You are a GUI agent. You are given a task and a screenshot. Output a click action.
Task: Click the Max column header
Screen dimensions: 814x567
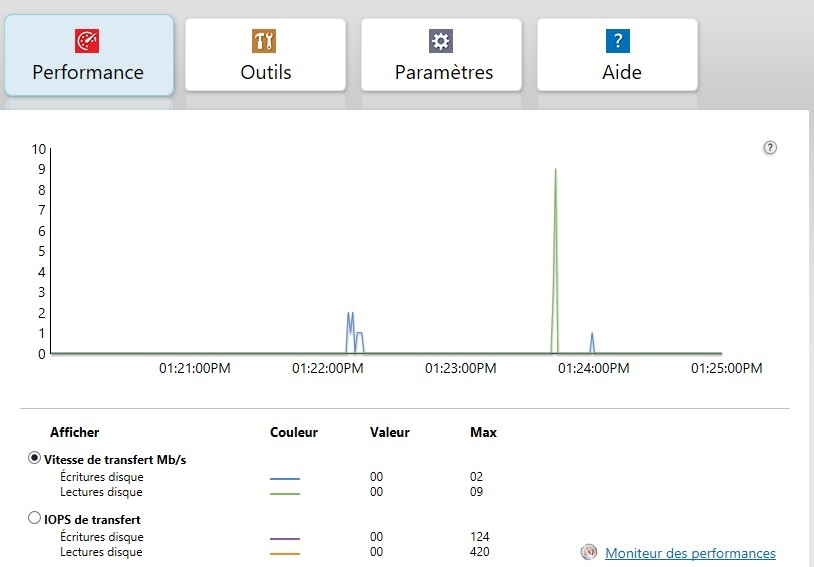point(483,433)
